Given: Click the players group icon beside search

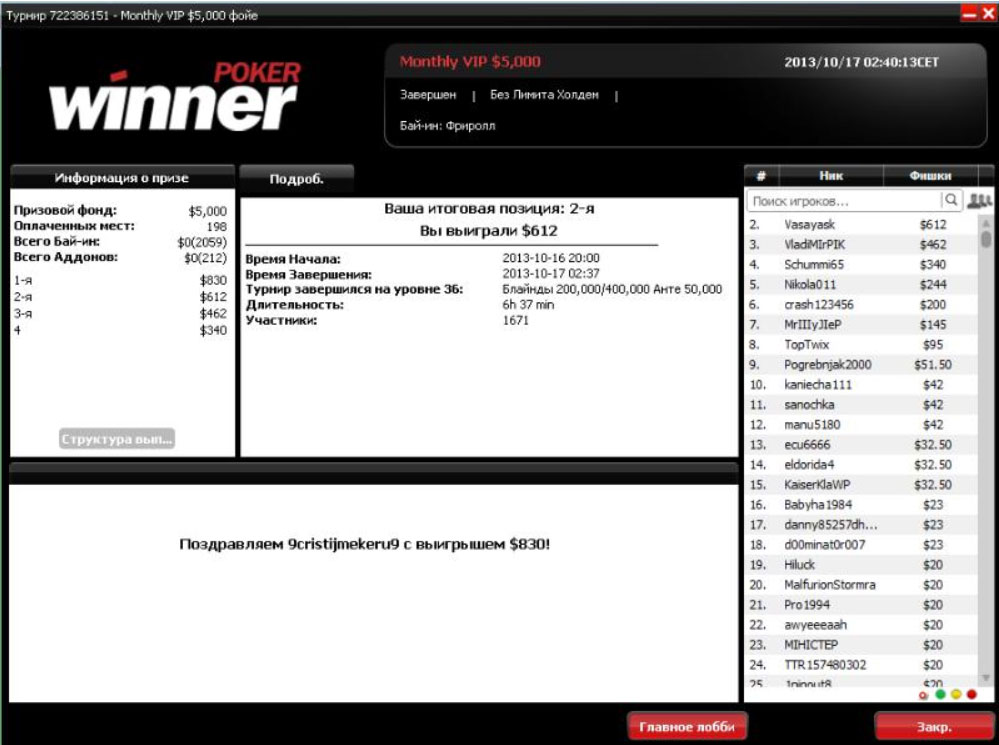Looking at the screenshot, I should [x=979, y=201].
